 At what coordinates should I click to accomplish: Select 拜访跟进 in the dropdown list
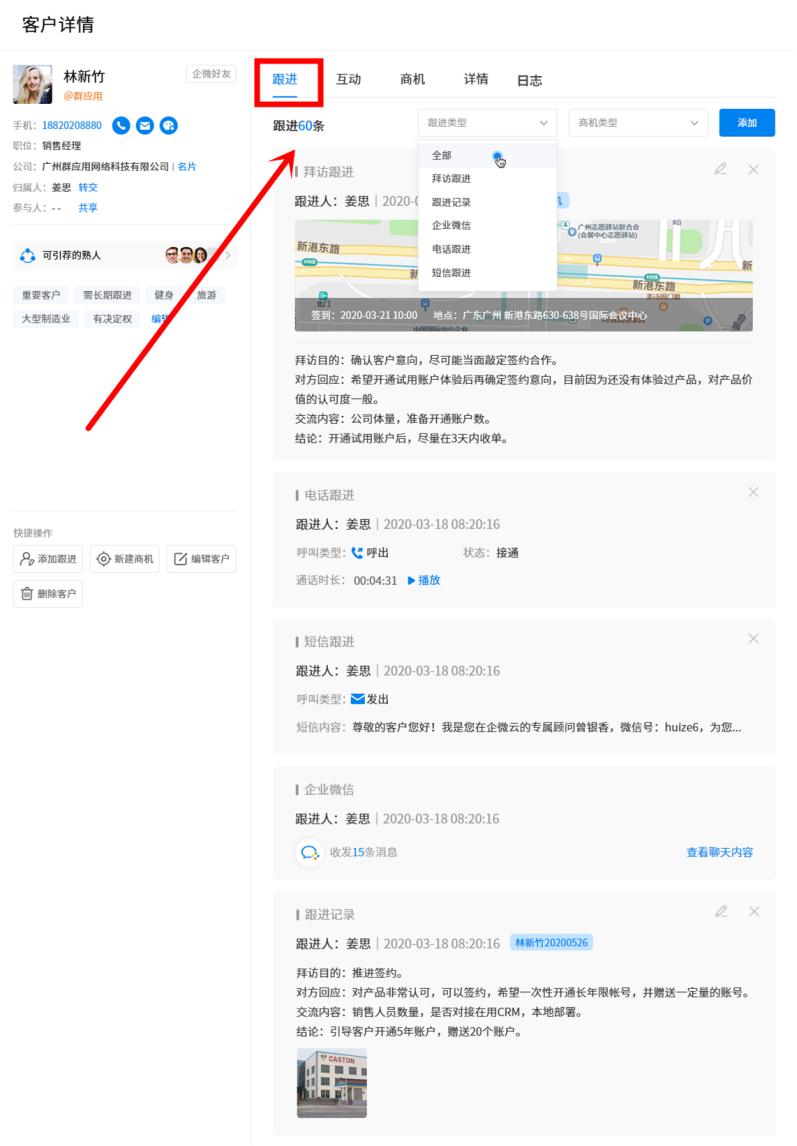point(487,179)
